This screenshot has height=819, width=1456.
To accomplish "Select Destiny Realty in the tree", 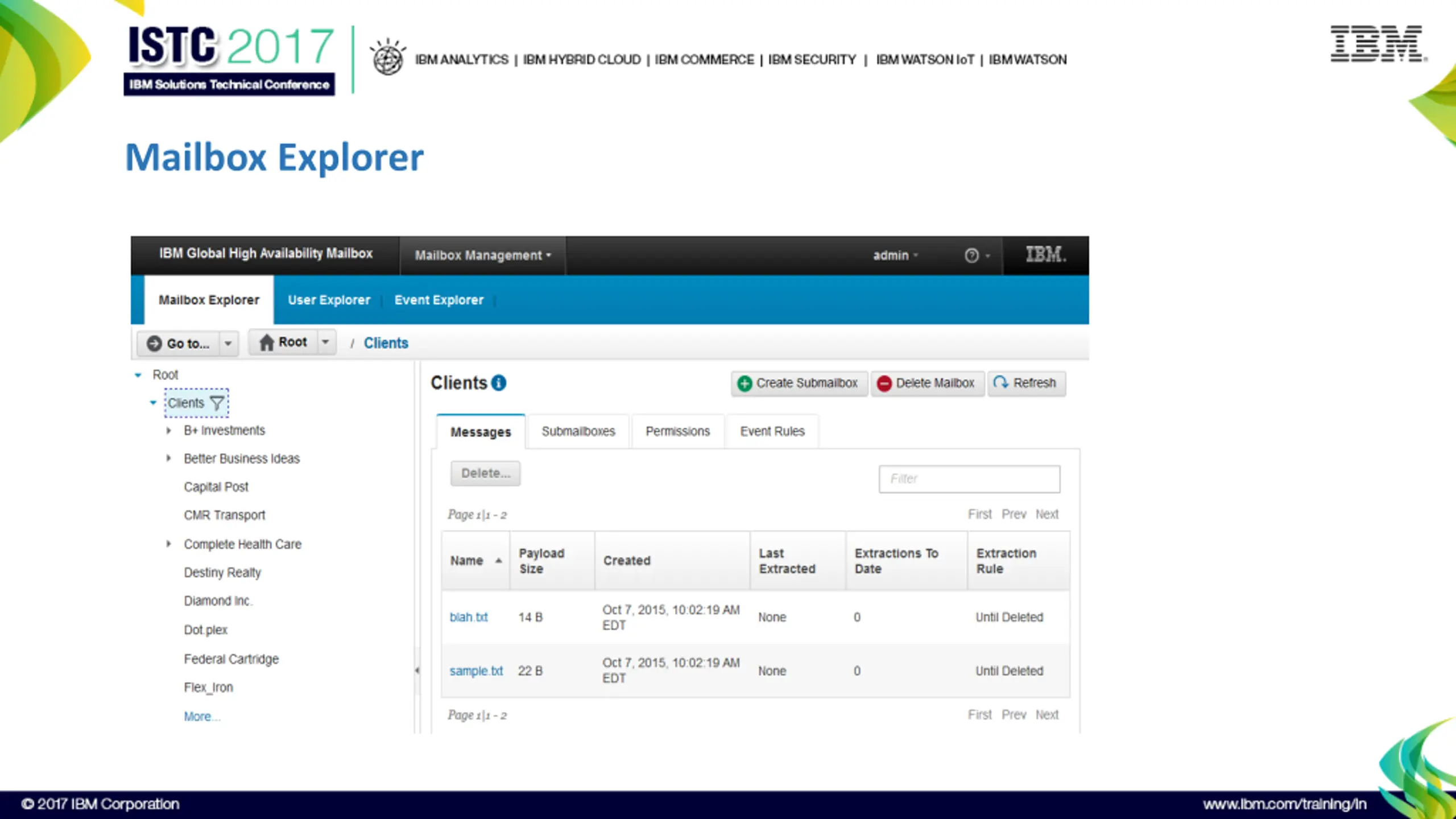I will (x=222, y=573).
